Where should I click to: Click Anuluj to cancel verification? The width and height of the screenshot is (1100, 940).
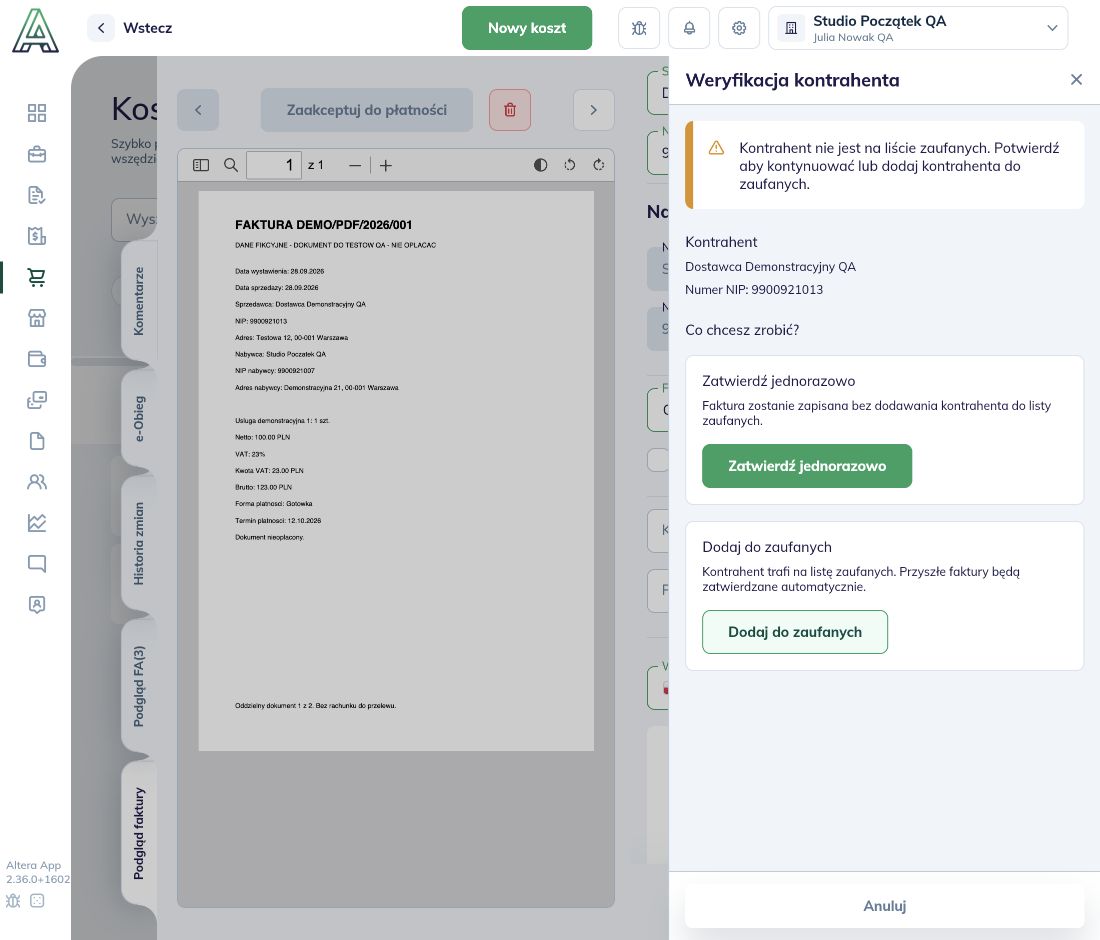pos(885,906)
